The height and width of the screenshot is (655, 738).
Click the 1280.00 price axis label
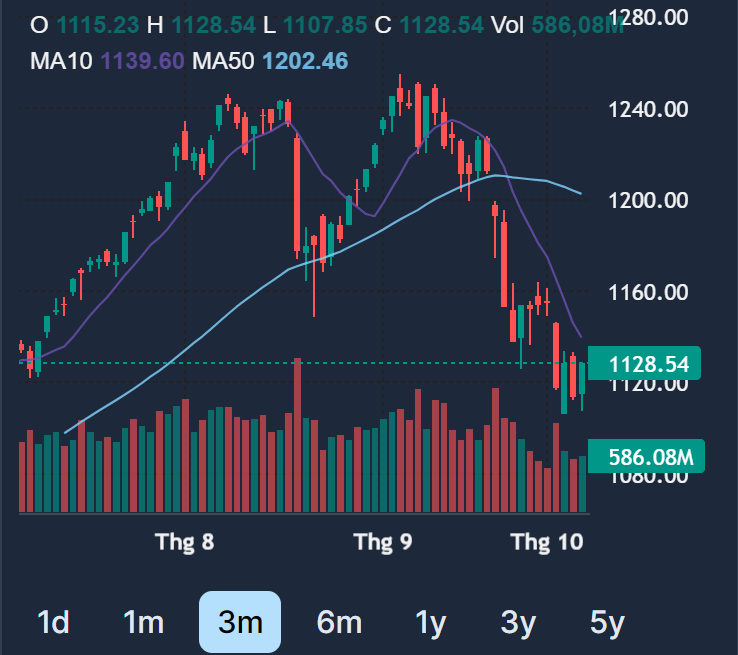(651, 17)
